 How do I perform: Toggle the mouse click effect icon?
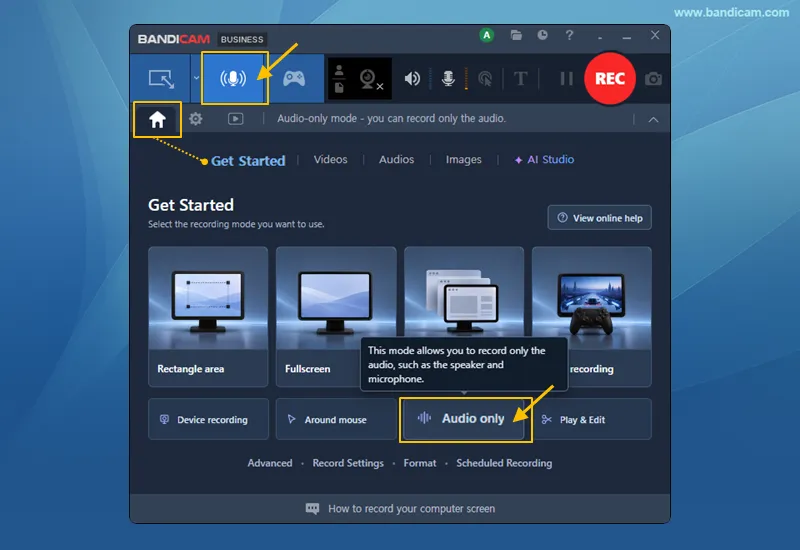(x=485, y=79)
